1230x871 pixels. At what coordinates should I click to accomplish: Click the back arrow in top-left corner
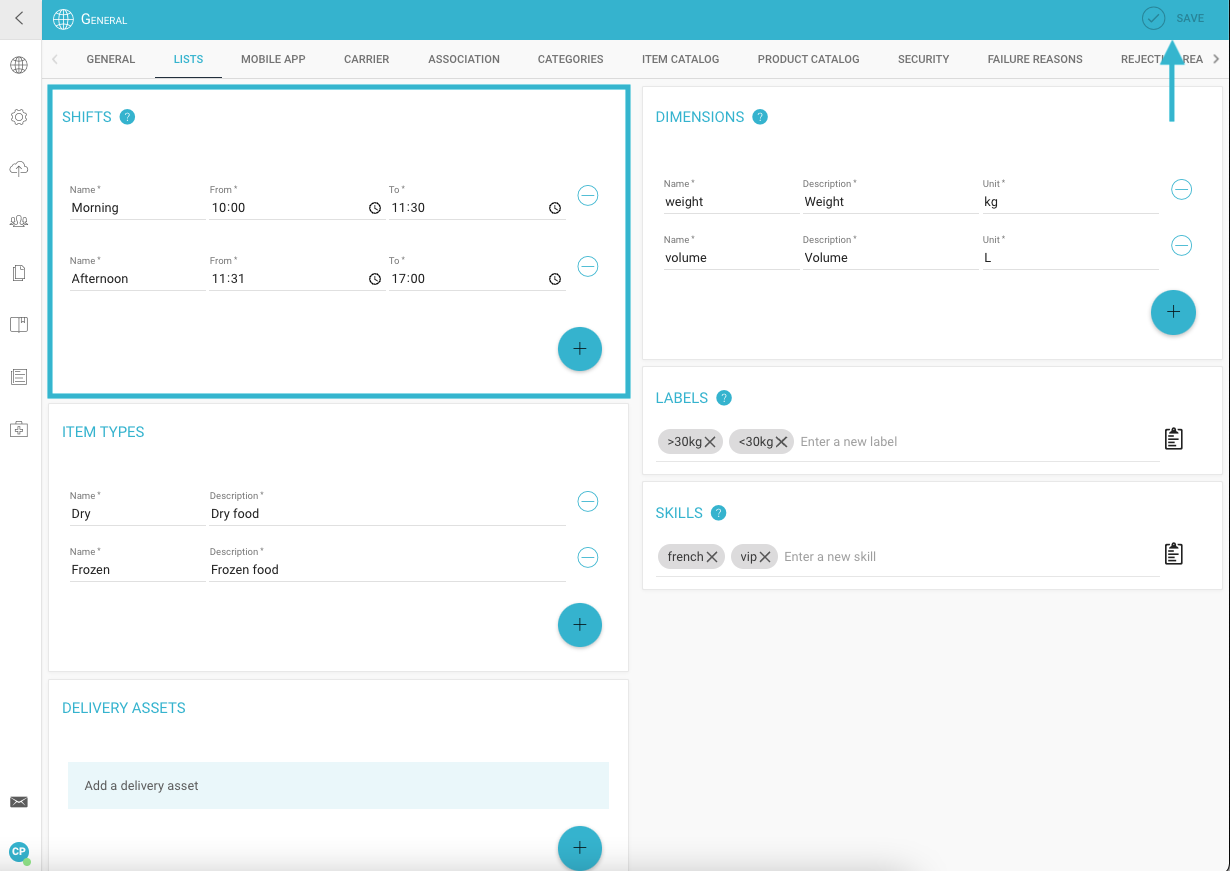coord(19,18)
